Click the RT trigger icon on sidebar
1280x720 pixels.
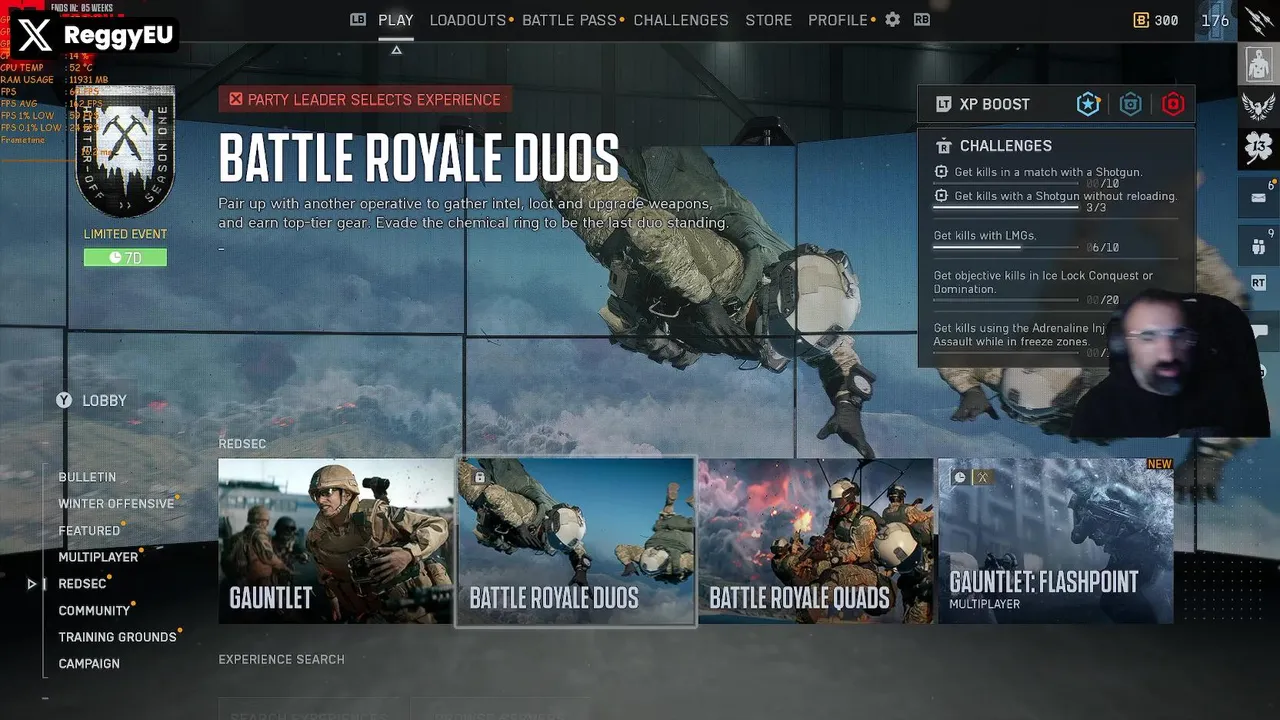[1259, 283]
